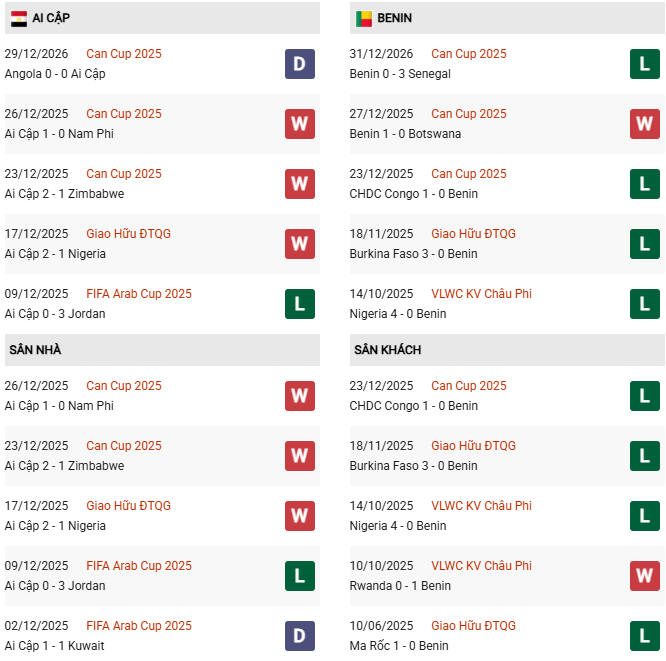The width and height of the screenshot is (666, 661).
Task: Click the W badge for Rwanda vs Benin
Action: click(644, 576)
